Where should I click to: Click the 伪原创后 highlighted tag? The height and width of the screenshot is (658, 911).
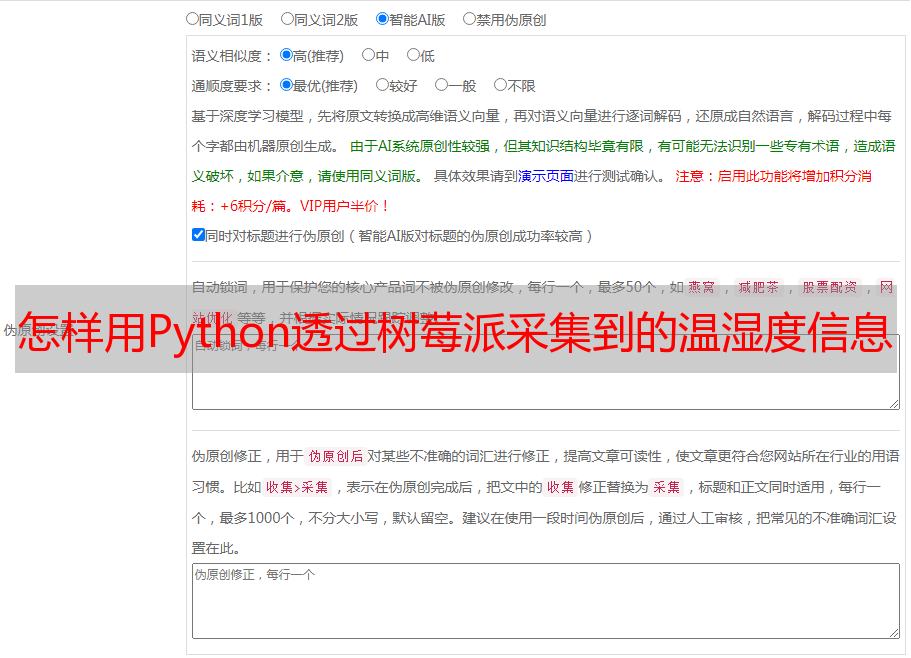[336, 456]
